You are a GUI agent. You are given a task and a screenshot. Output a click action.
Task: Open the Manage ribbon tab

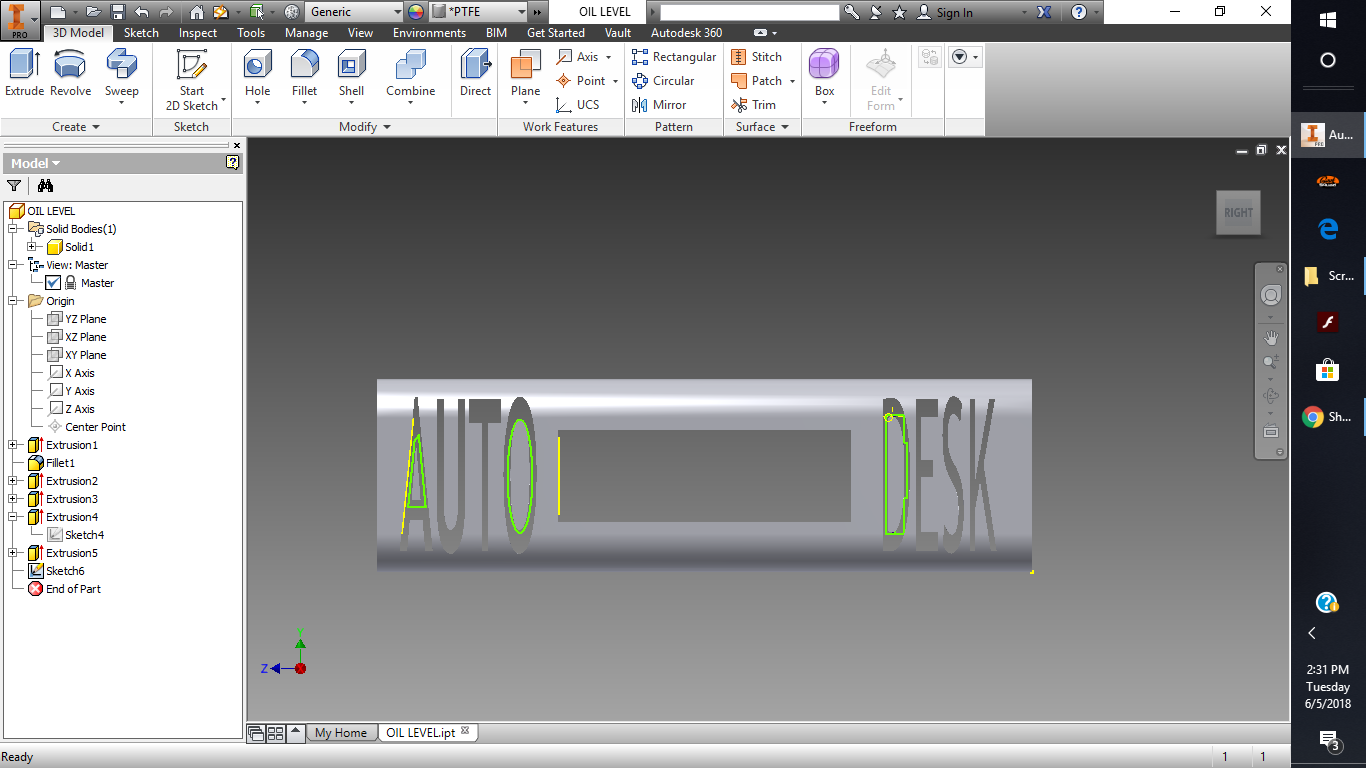coord(306,33)
